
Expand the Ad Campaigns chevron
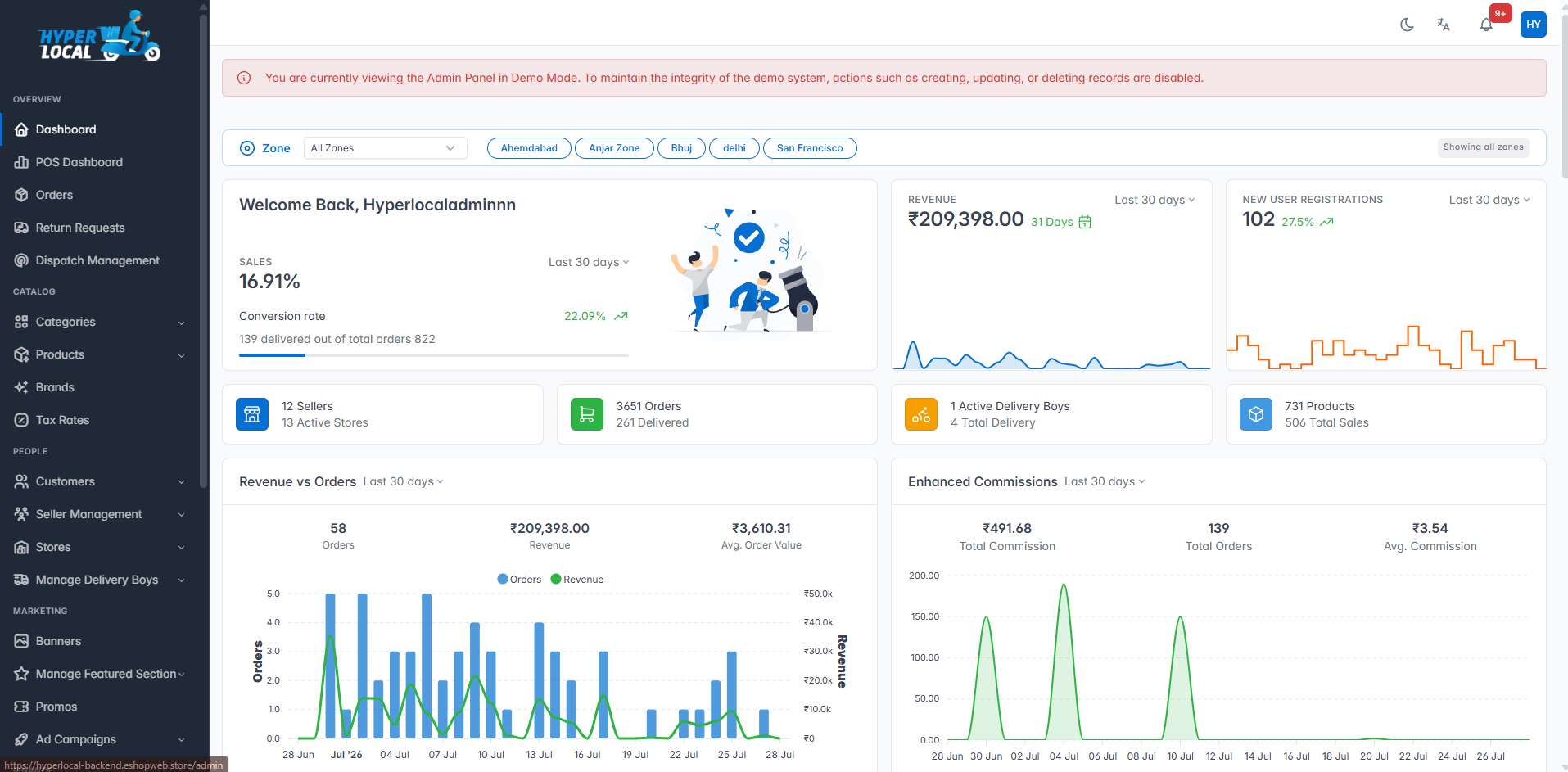181,740
